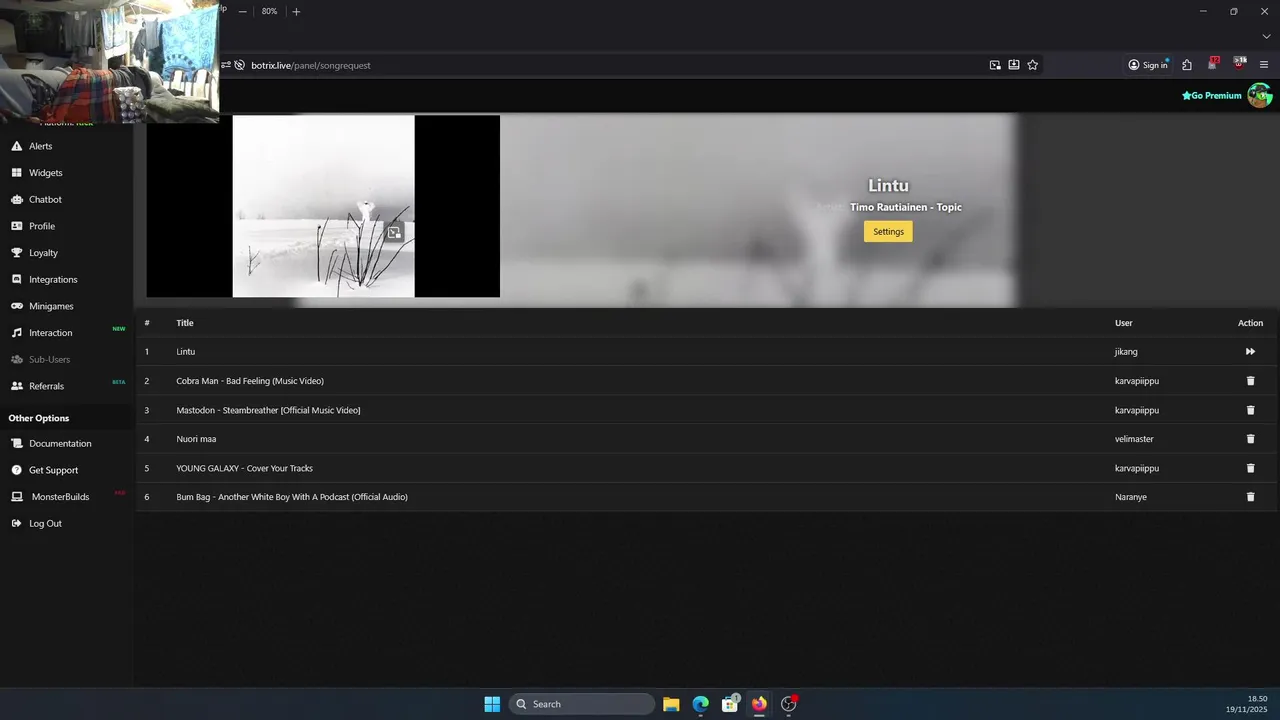Select the Nuori maa title
The width and height of the screenshot is (1280, 720).
coord(196,439)
